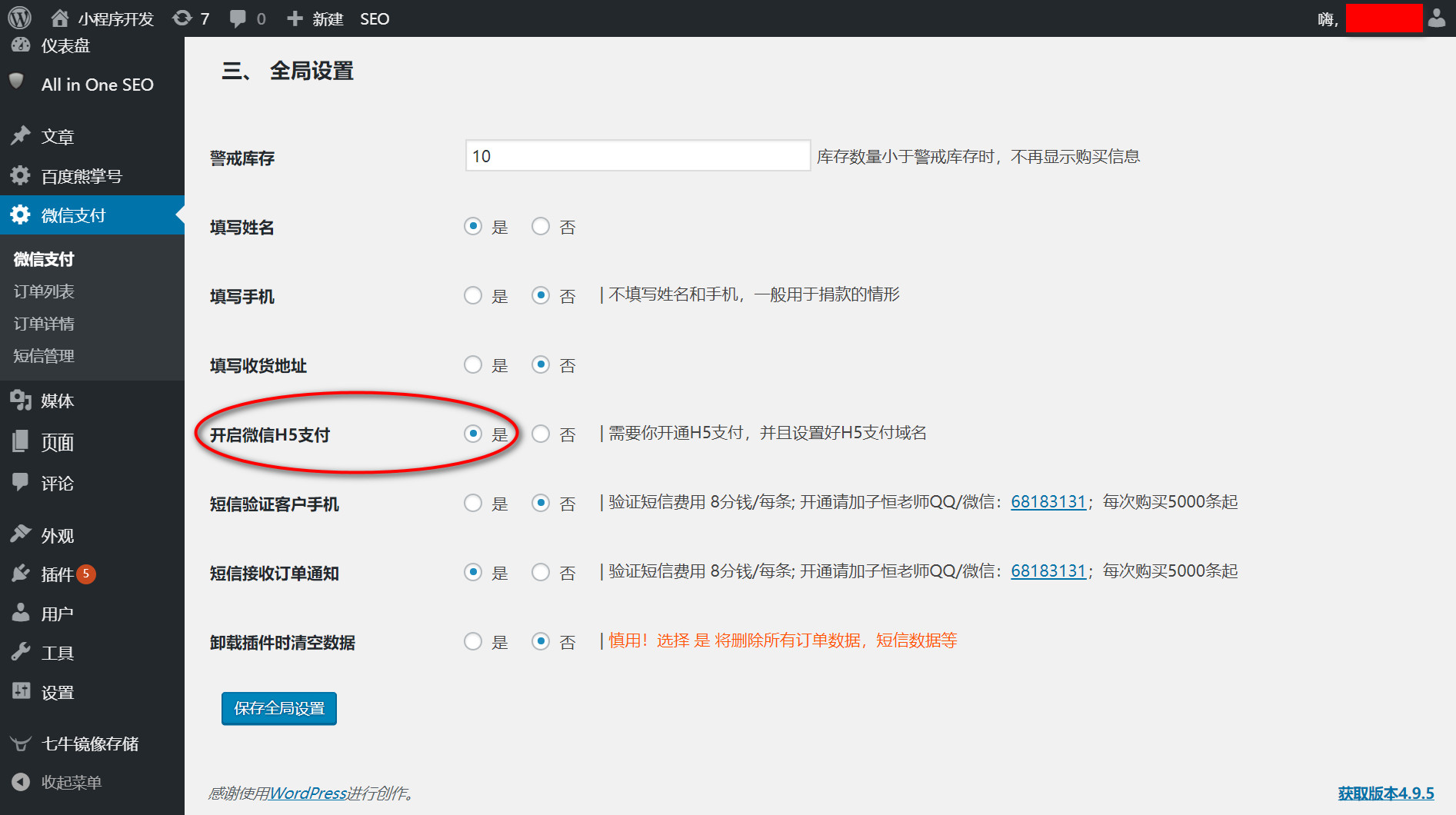Click the 外观 paintbrush icon
The width and height of the screenshot is (1456, 815).
20,534
